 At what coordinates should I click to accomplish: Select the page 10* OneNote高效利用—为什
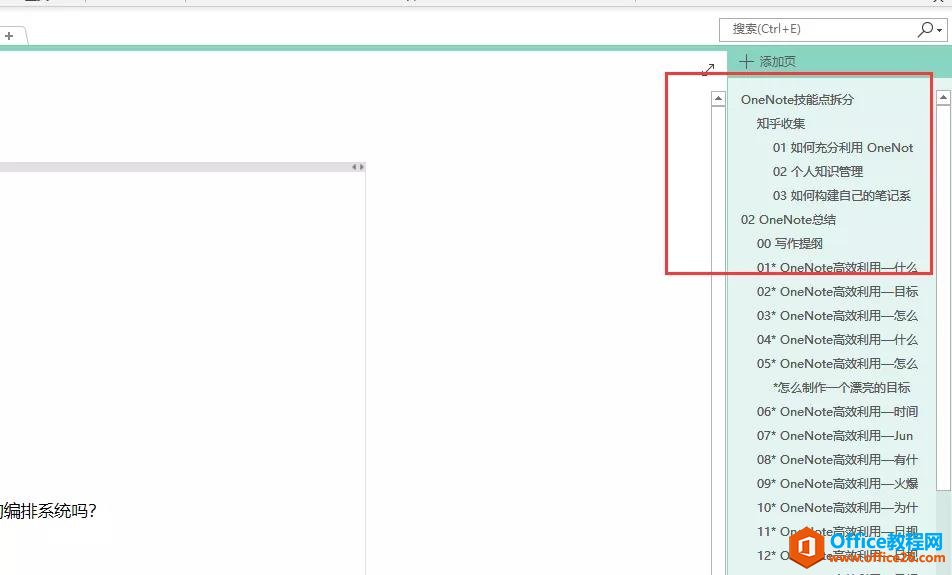pyautogui.click(x=837, y=508)
